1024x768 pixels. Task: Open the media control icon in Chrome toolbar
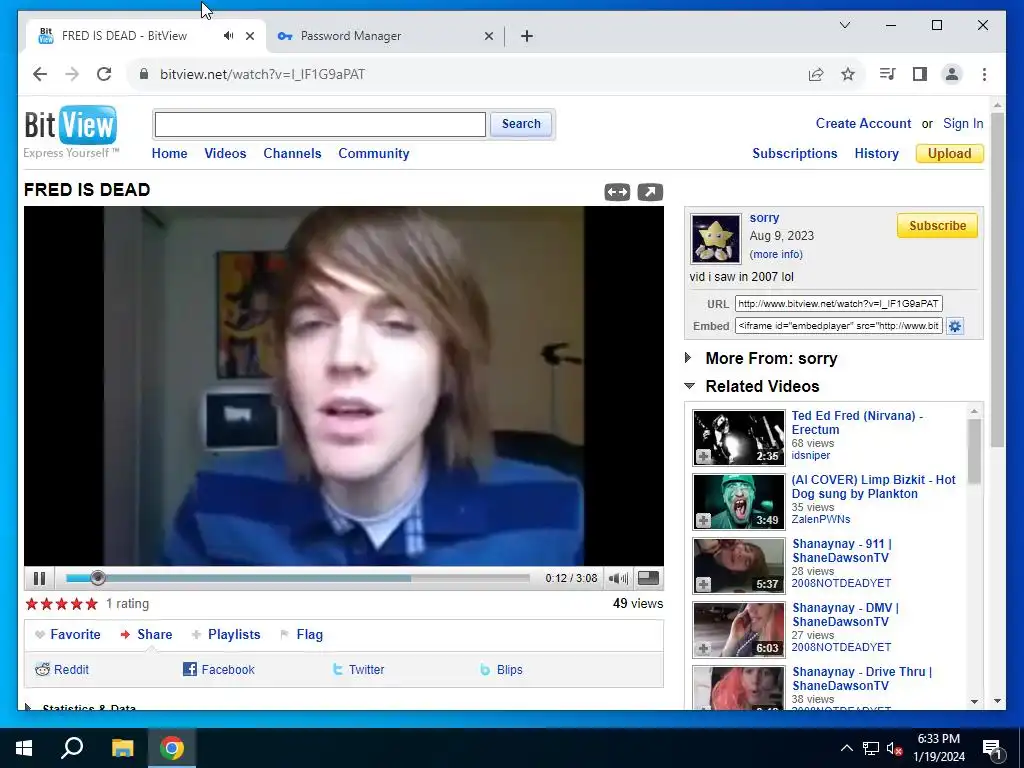887,74
